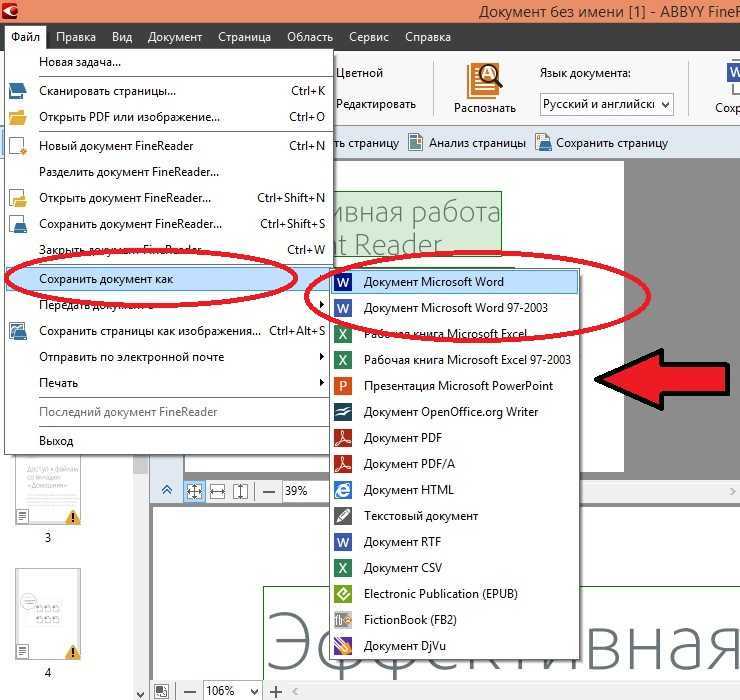Click Новый документ FineReader icon
The width and height of the screenshot is (740, 700).
pyautogui.click(x=18, y=146)
